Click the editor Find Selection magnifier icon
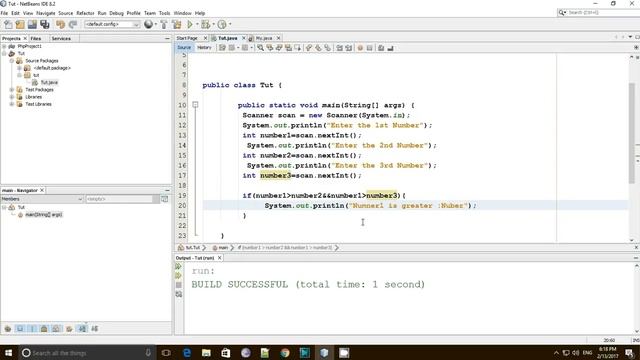Image resolution: width=640 pixels, height=360 pixels. tap(260, 48)
